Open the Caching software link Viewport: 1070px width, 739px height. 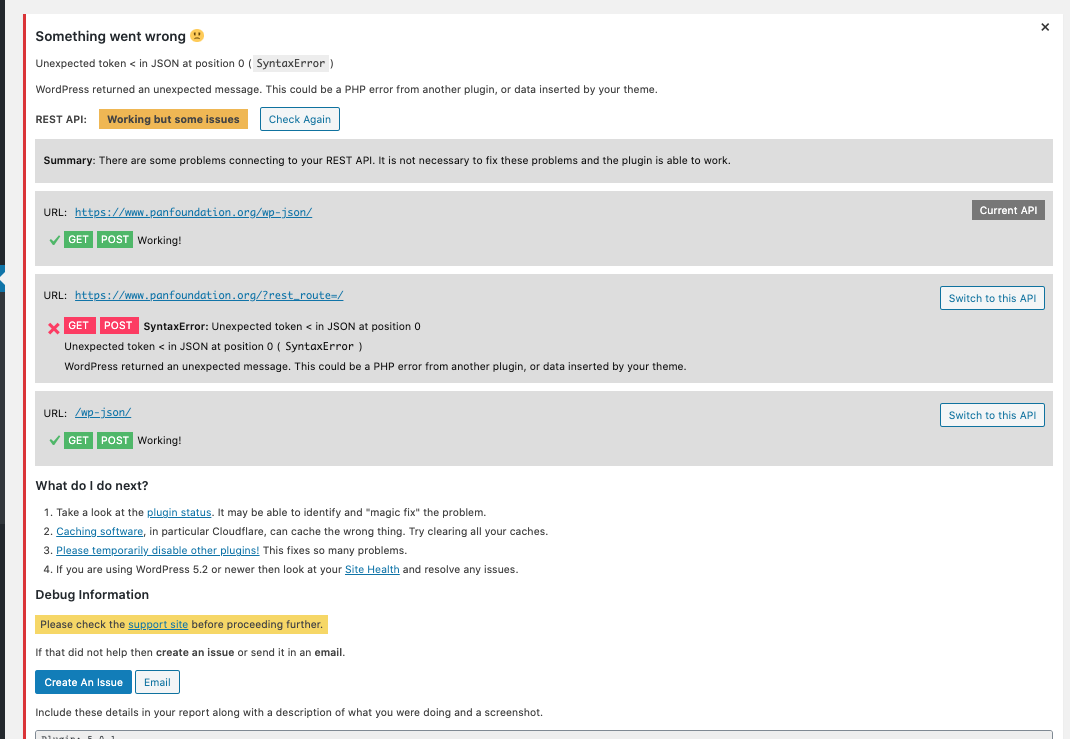coord(99,531)
